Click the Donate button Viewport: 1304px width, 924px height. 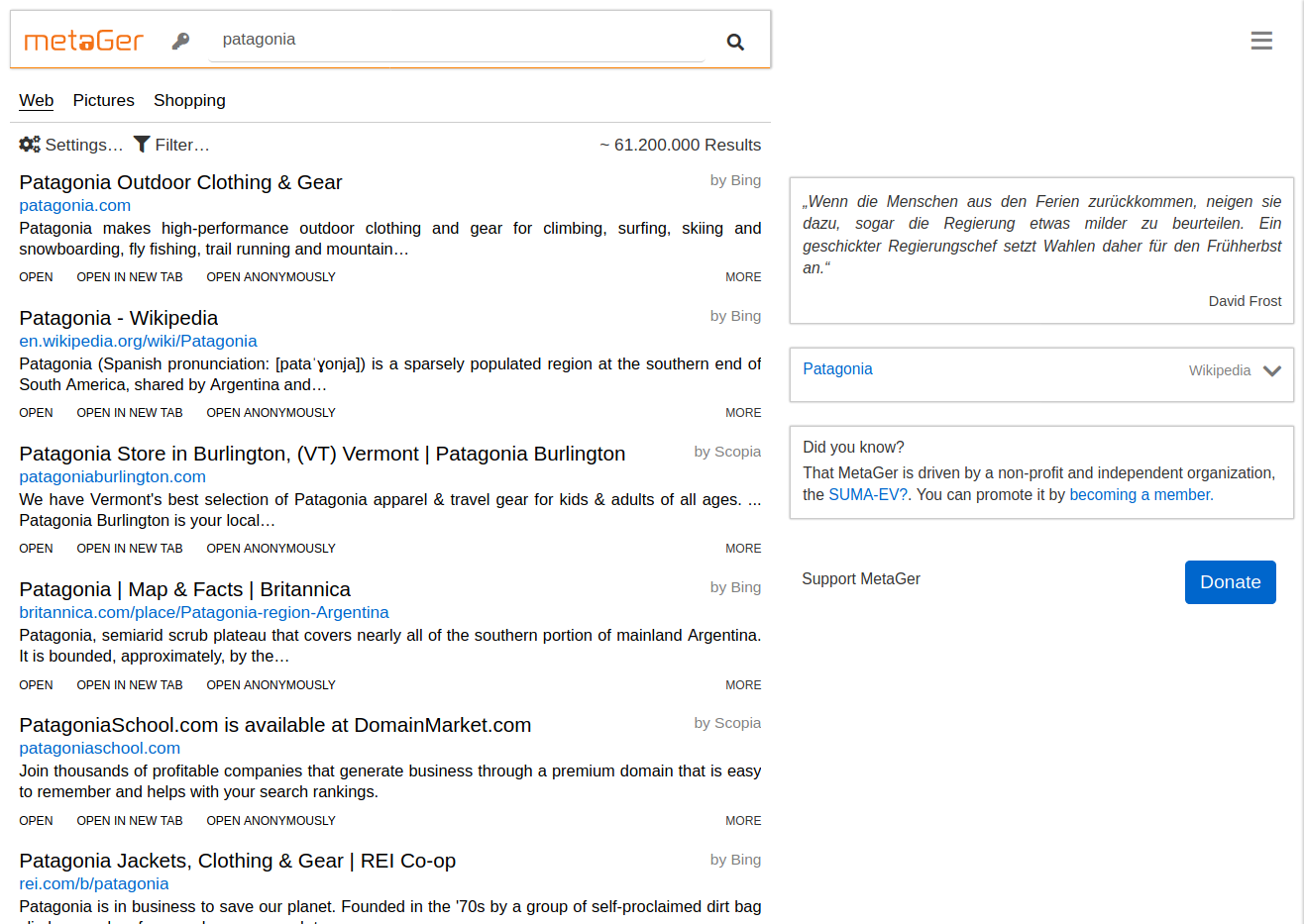1230,582
